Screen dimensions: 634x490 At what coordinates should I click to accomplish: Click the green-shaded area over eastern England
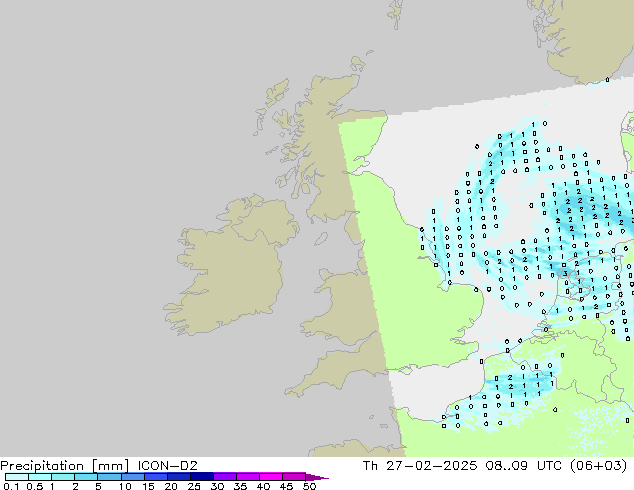(x=400, y=290)
